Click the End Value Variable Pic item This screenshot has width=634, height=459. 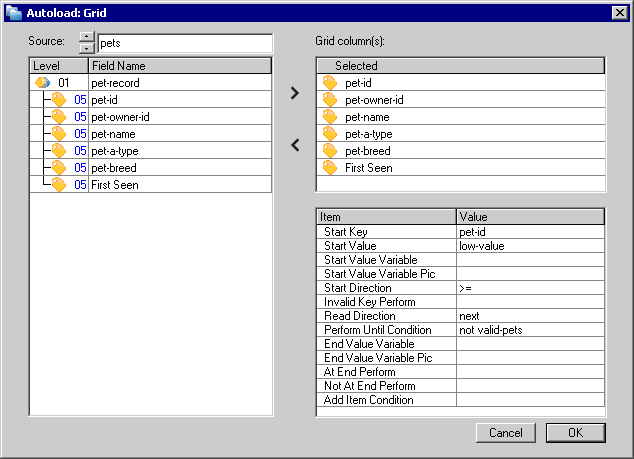[x=387, y=358]
